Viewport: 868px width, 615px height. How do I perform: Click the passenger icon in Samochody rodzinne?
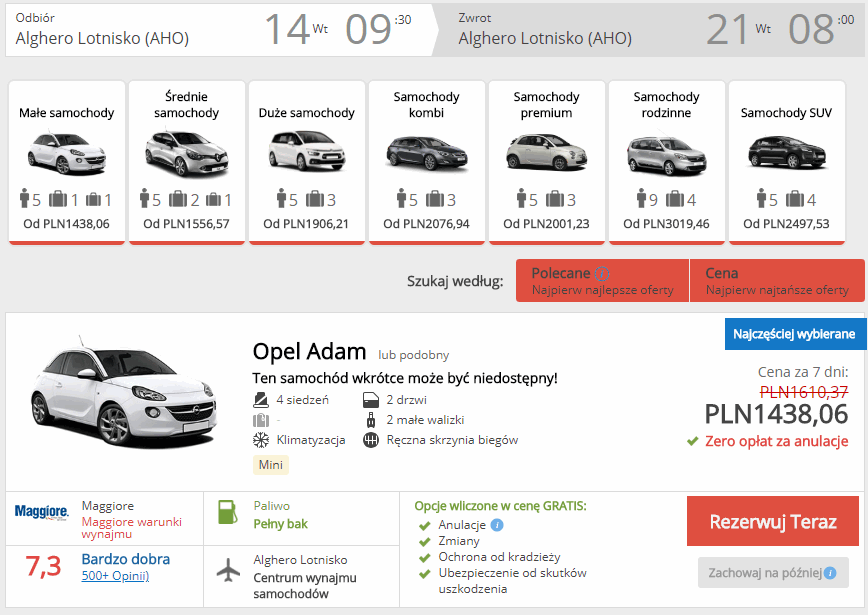(641, 198)
